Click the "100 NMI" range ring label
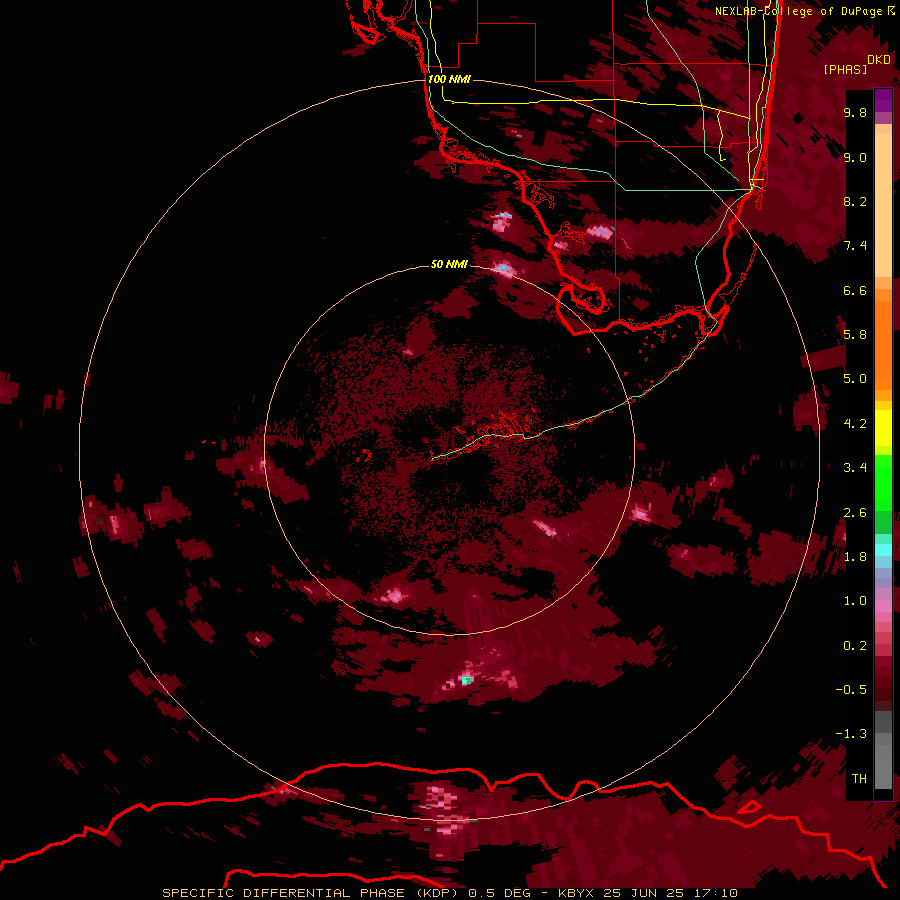This screenshot has height=900, width=900. (x=449, y=79)
